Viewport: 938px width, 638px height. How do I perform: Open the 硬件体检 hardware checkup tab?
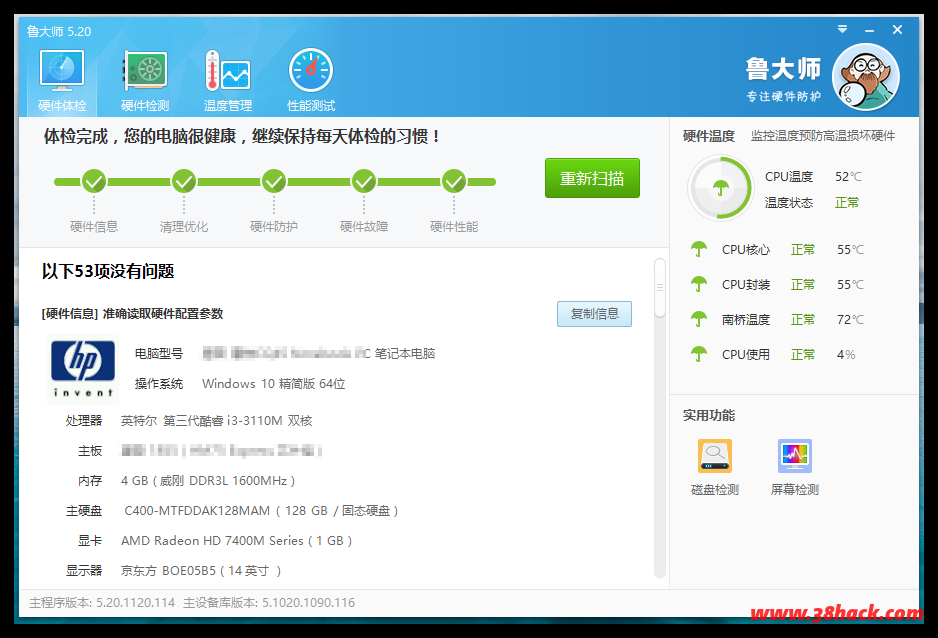click(62, 81)
